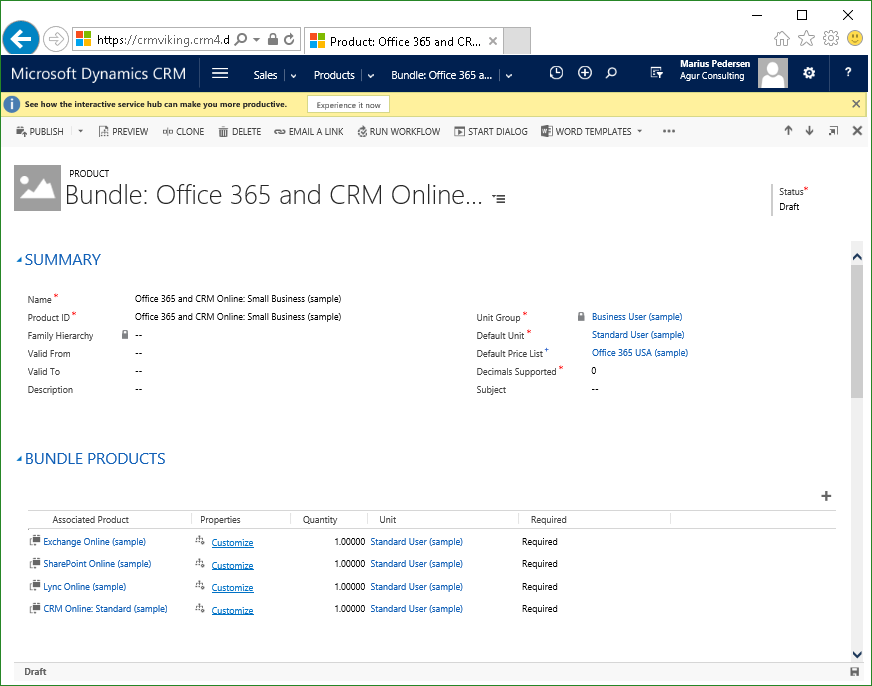Expand the Publish dropdown arrow
Viewport: 872px width, 686px height.
click(x=81, y=132)
